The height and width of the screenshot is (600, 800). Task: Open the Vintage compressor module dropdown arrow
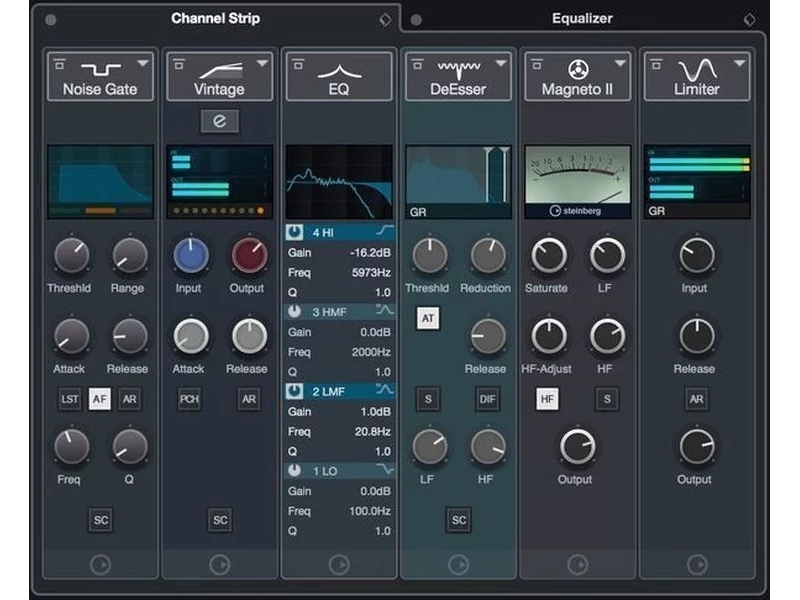point(262,63)
